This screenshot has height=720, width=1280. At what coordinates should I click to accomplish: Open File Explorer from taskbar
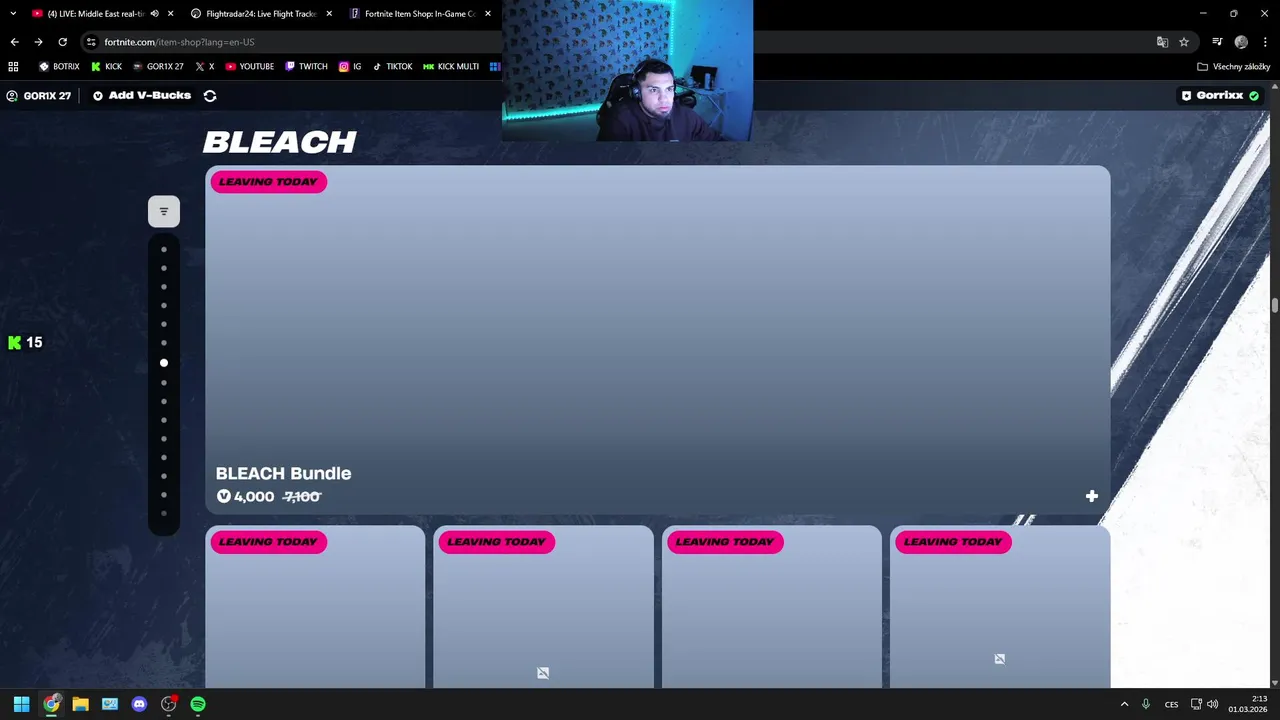pos(80,704)
